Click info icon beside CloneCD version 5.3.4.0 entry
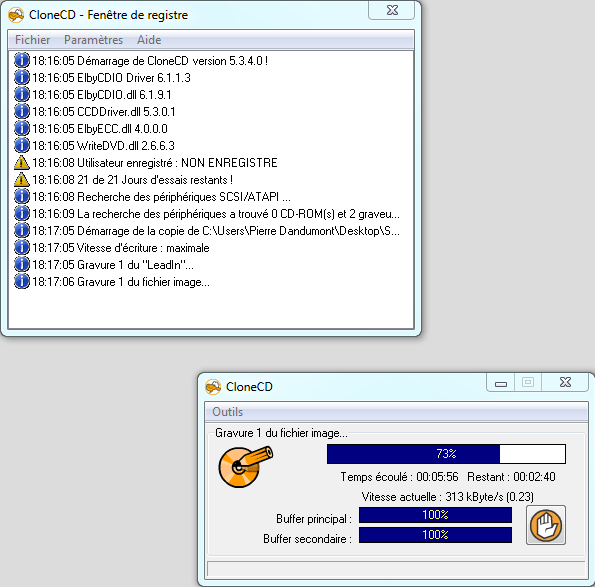The width and height of the screenshot is (595, 587). tap(22, 61)
